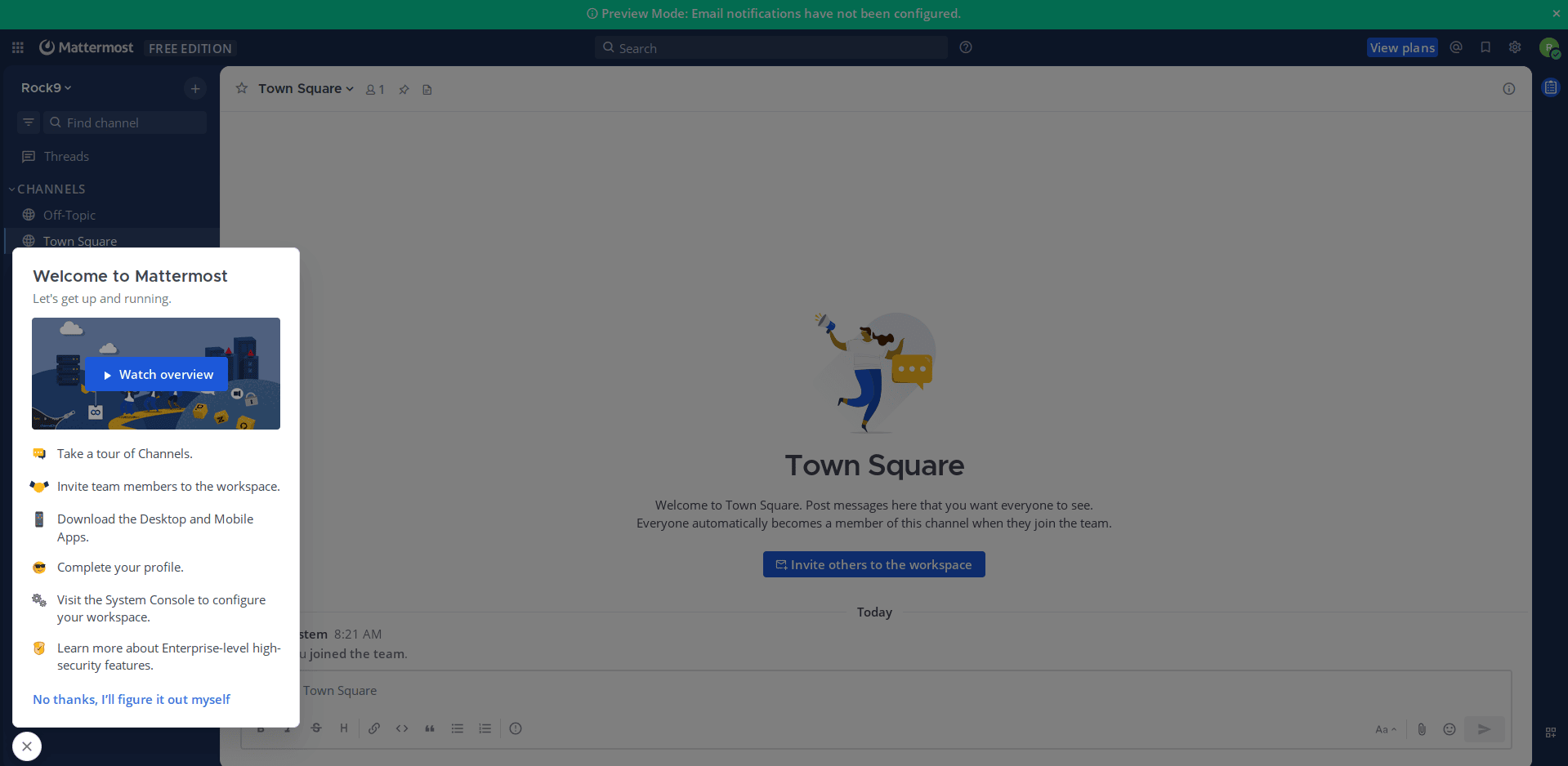Open saved messages bookmark icon
The width and height of the screenshot is (1568, 766).
click(x=1485, y=47)
